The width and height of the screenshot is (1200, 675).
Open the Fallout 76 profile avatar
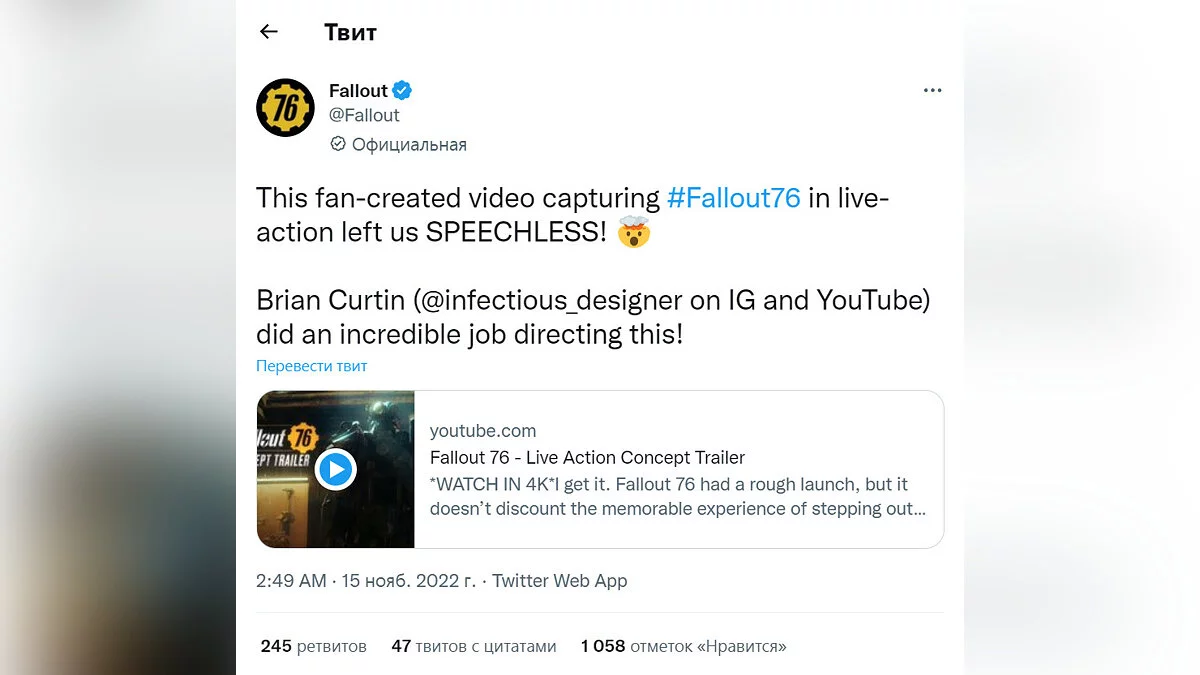point(285,108)
